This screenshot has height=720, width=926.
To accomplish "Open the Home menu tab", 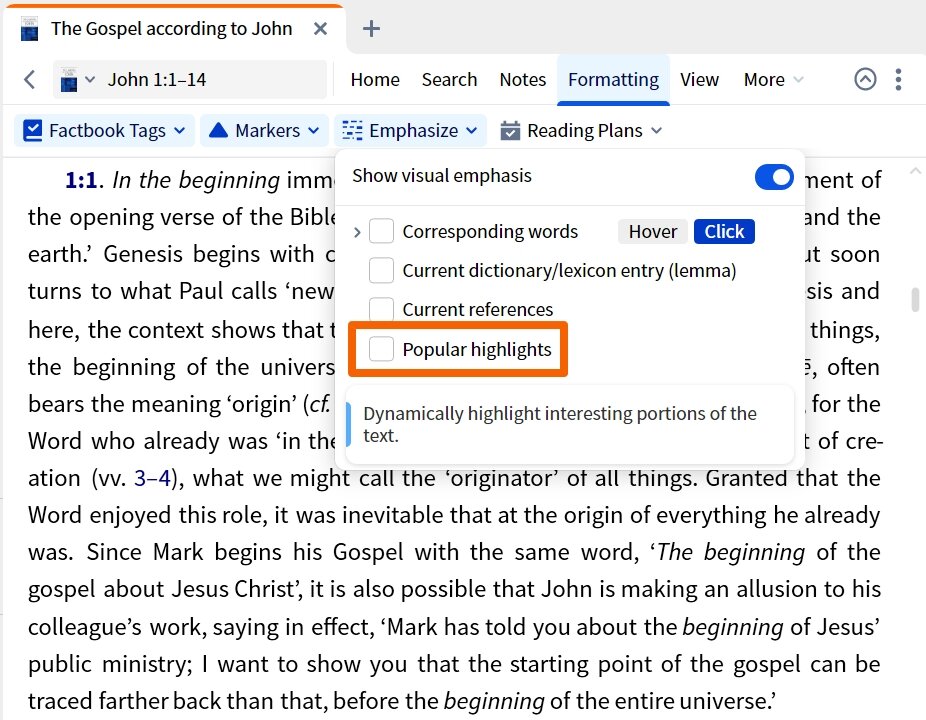I will [375, 79].
